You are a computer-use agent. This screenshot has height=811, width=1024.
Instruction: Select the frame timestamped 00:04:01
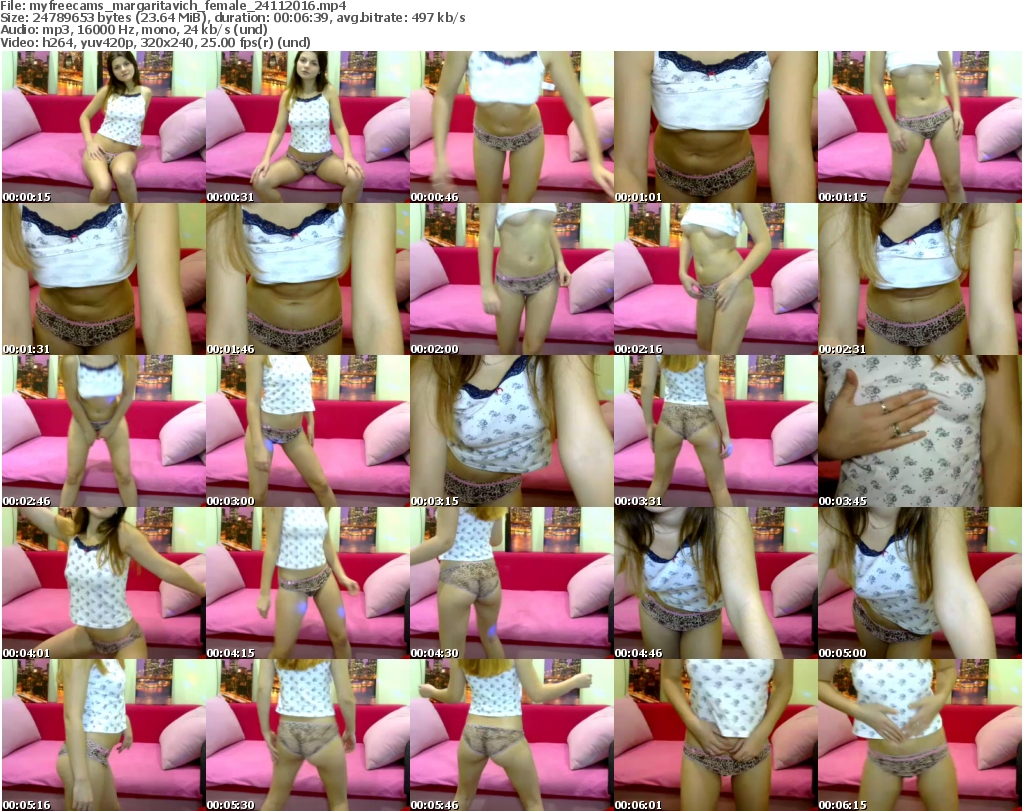103,583
